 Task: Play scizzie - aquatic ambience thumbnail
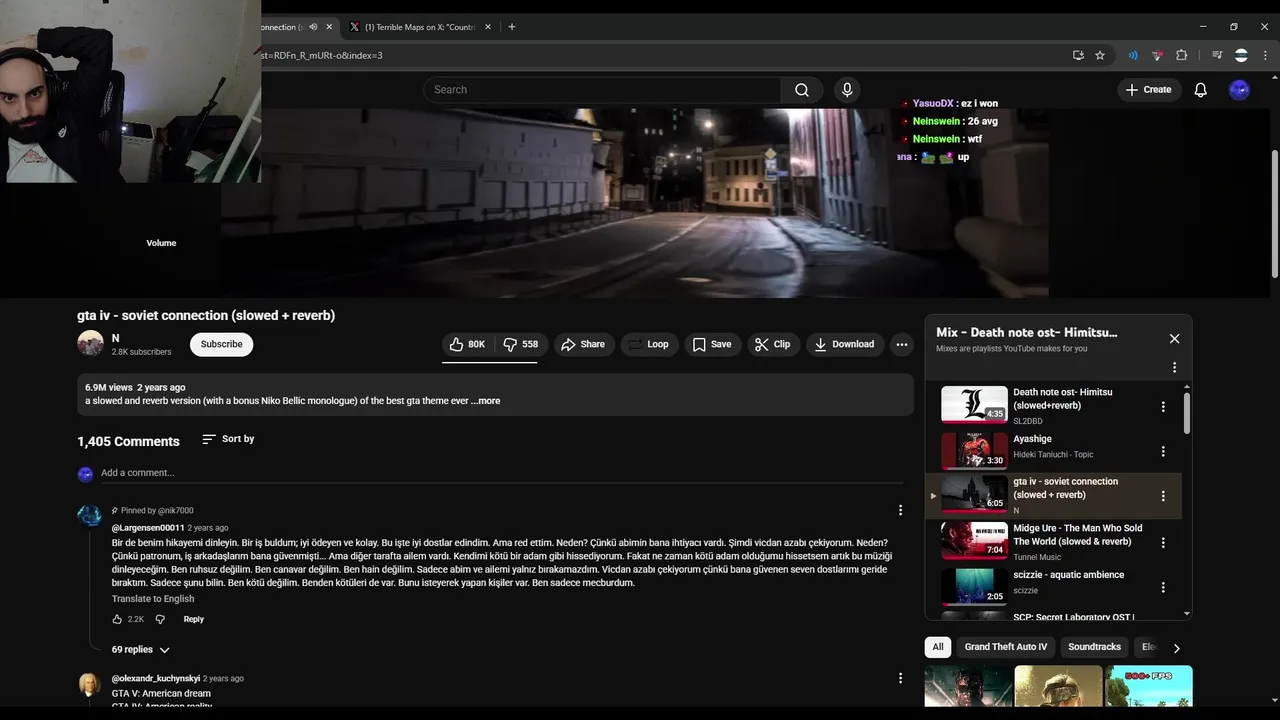[x=974, y=586]
